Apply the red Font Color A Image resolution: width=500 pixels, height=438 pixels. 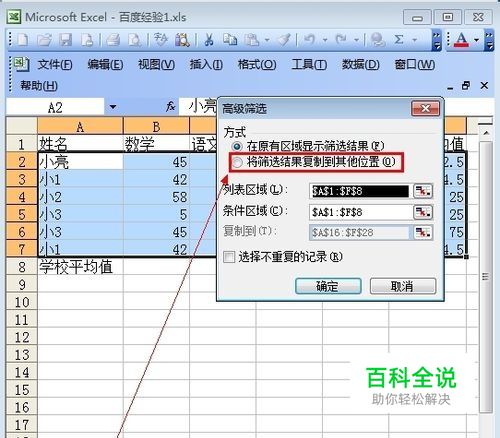[x=461, y=40]
